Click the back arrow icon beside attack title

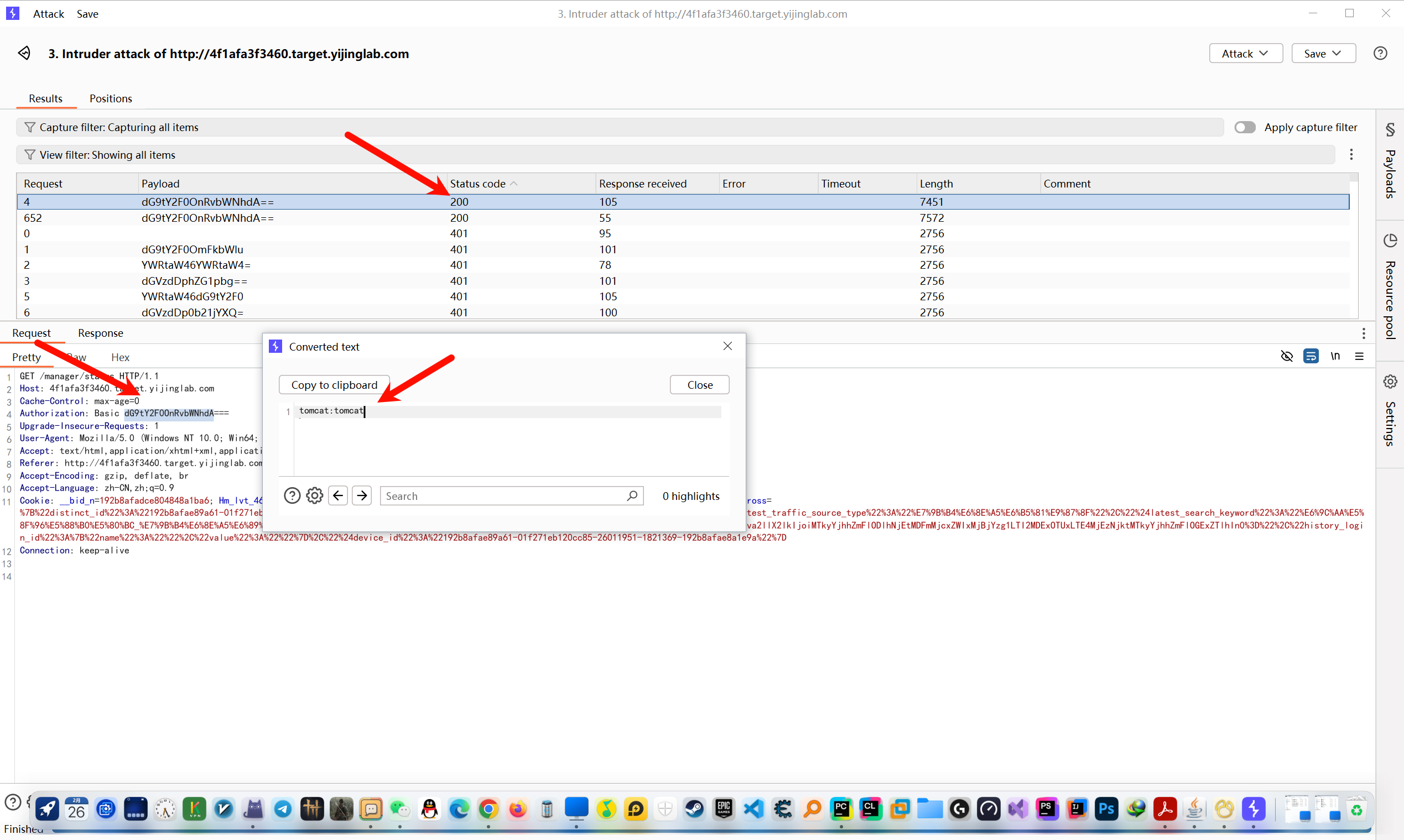[x=24, y=53]
